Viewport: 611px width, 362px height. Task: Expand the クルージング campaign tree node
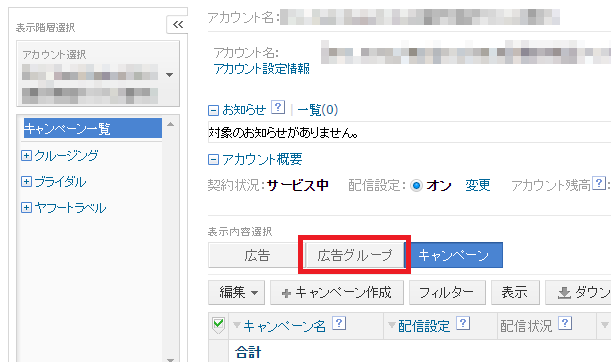pos(26,155)
